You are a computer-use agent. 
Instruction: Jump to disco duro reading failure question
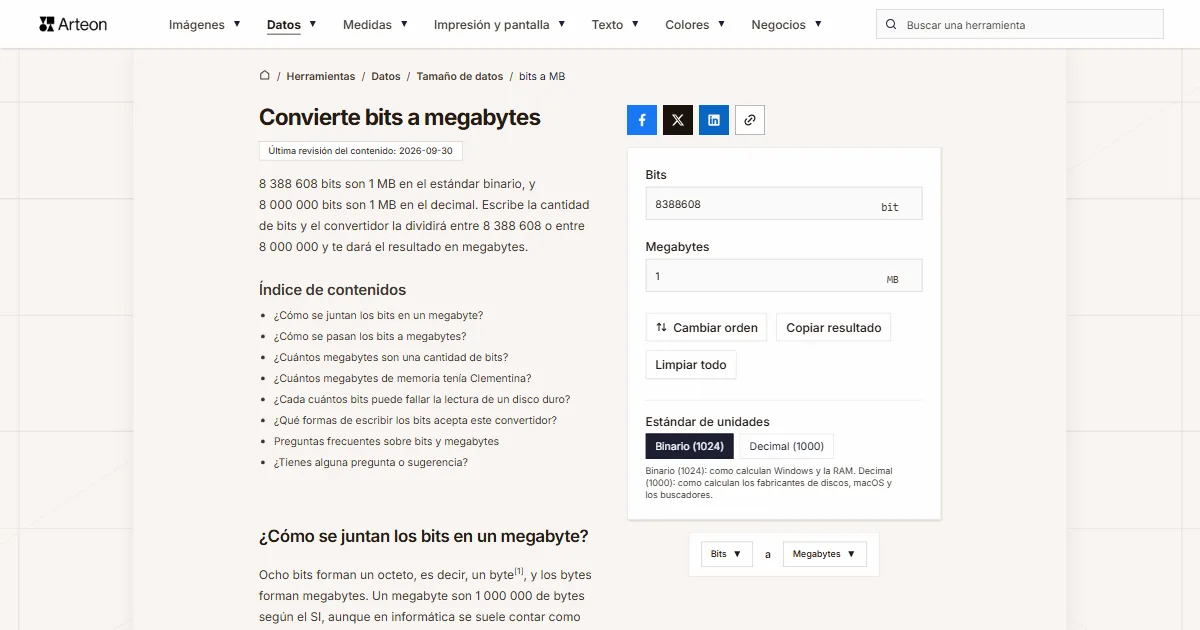pyautogui.click(x=422, y=399)
